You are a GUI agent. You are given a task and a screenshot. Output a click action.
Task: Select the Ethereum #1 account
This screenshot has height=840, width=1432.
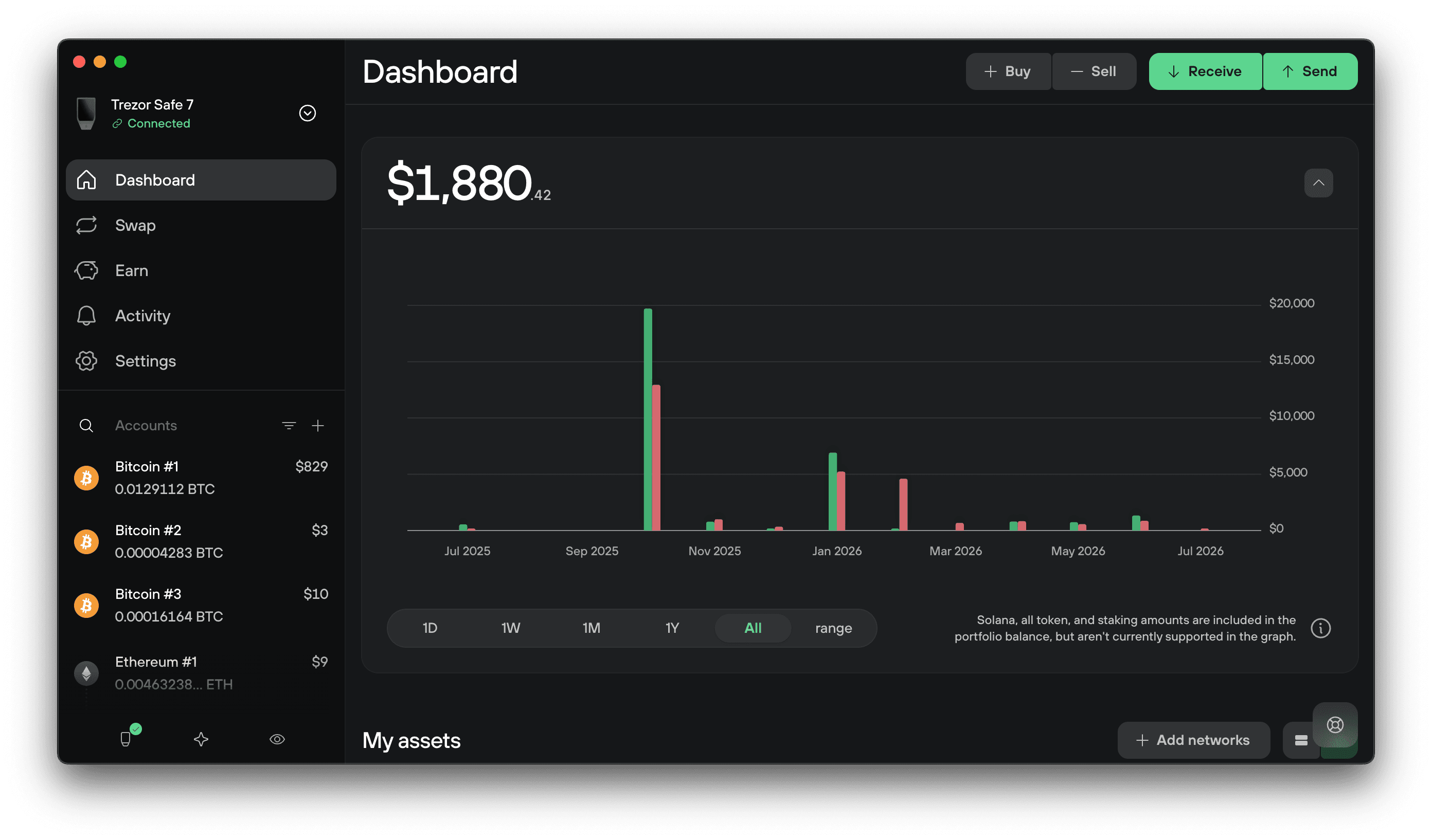201,672
